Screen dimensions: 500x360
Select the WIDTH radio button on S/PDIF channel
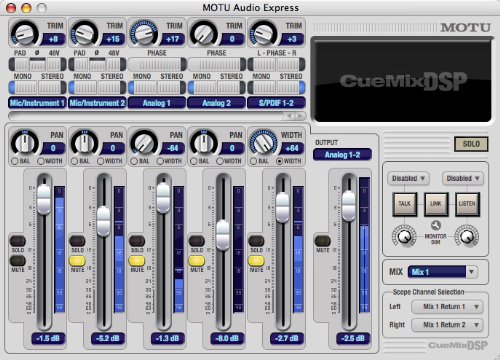pos(280,161)
